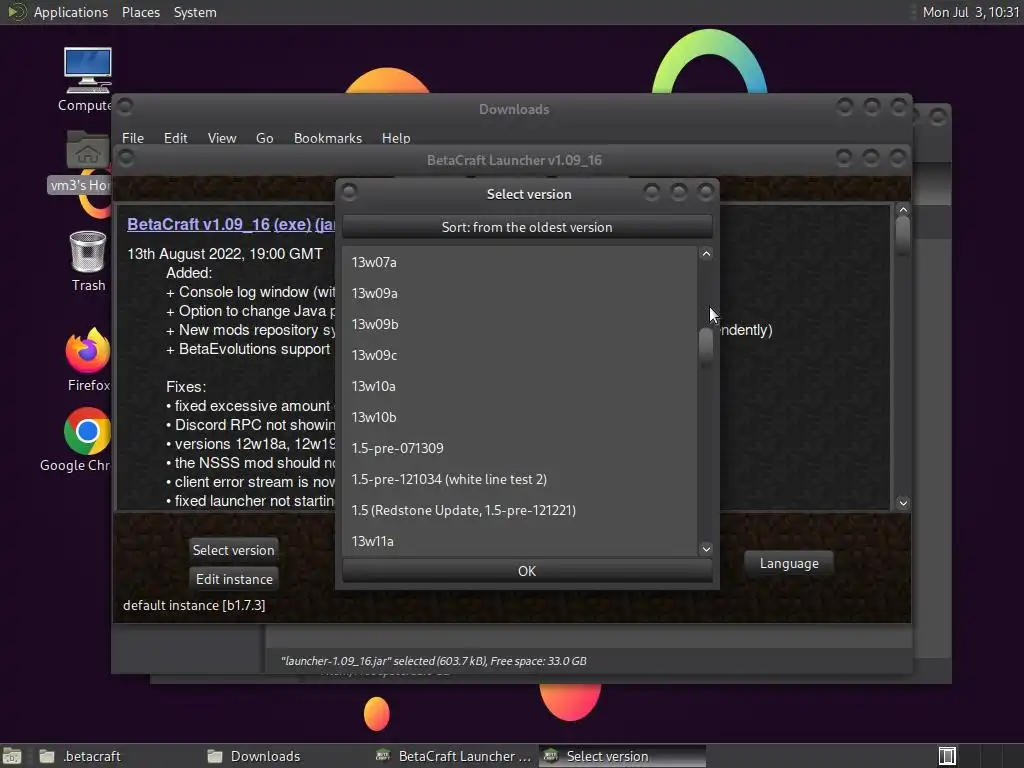
Task: Open the Places menu
Action: coord(140,12)
